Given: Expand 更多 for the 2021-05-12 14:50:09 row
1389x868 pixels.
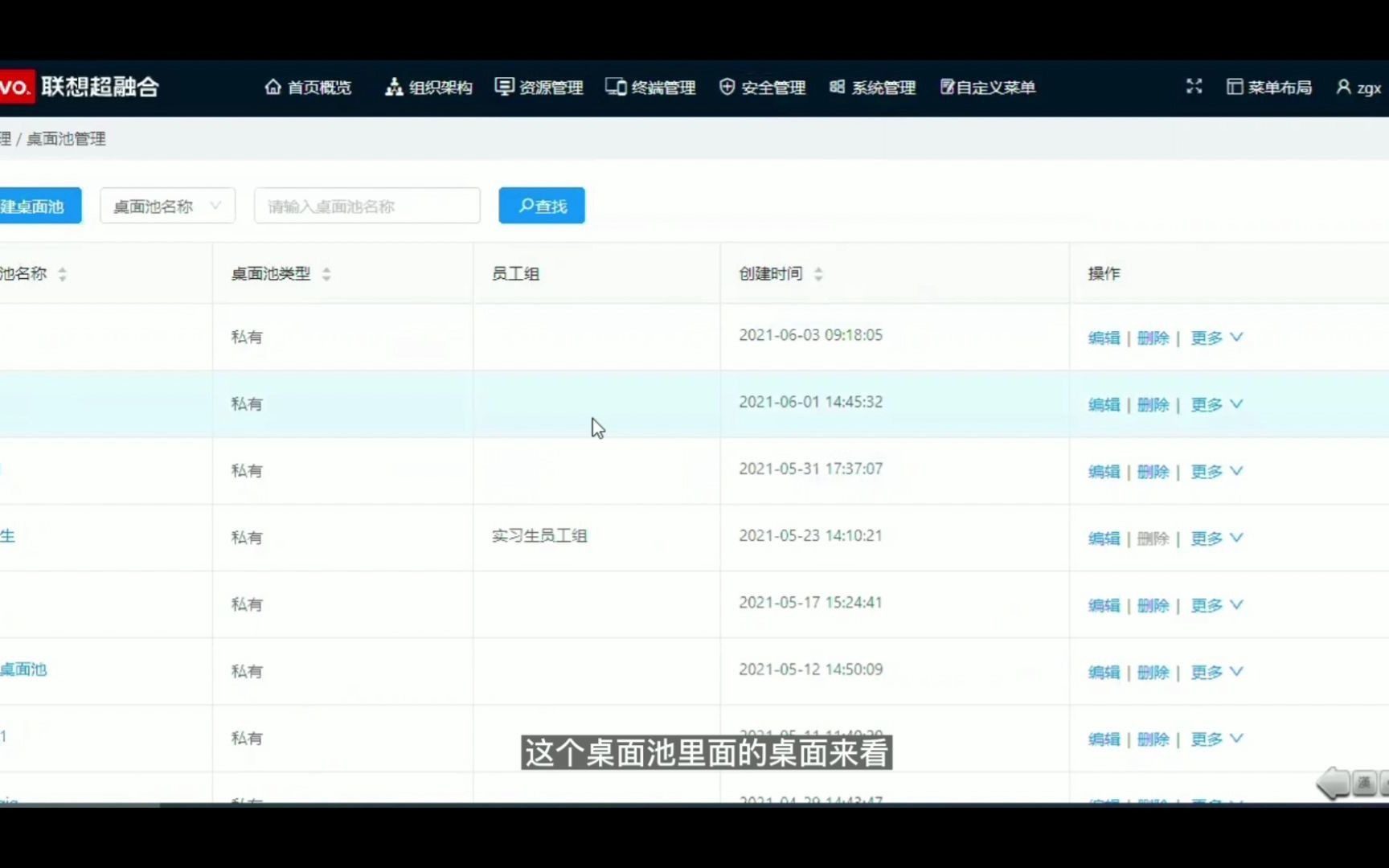Looking at the screenshot, I should click(1216, 672).
